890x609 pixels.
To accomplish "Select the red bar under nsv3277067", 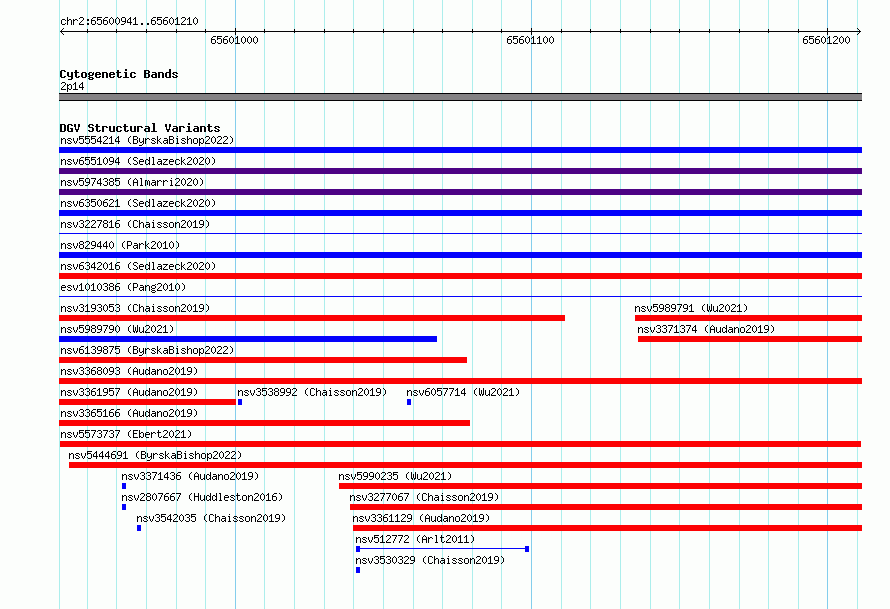I will (x=606, y=507).
